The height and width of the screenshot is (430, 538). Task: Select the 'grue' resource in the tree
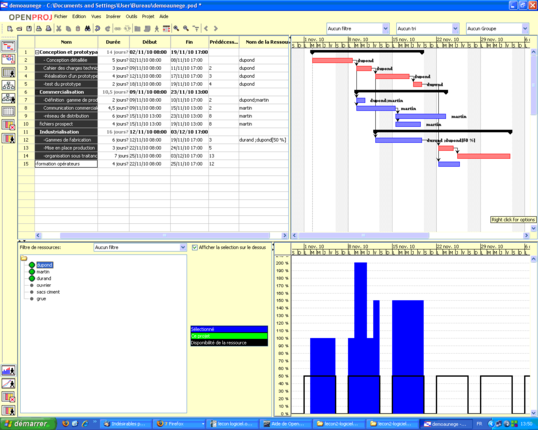41,299
